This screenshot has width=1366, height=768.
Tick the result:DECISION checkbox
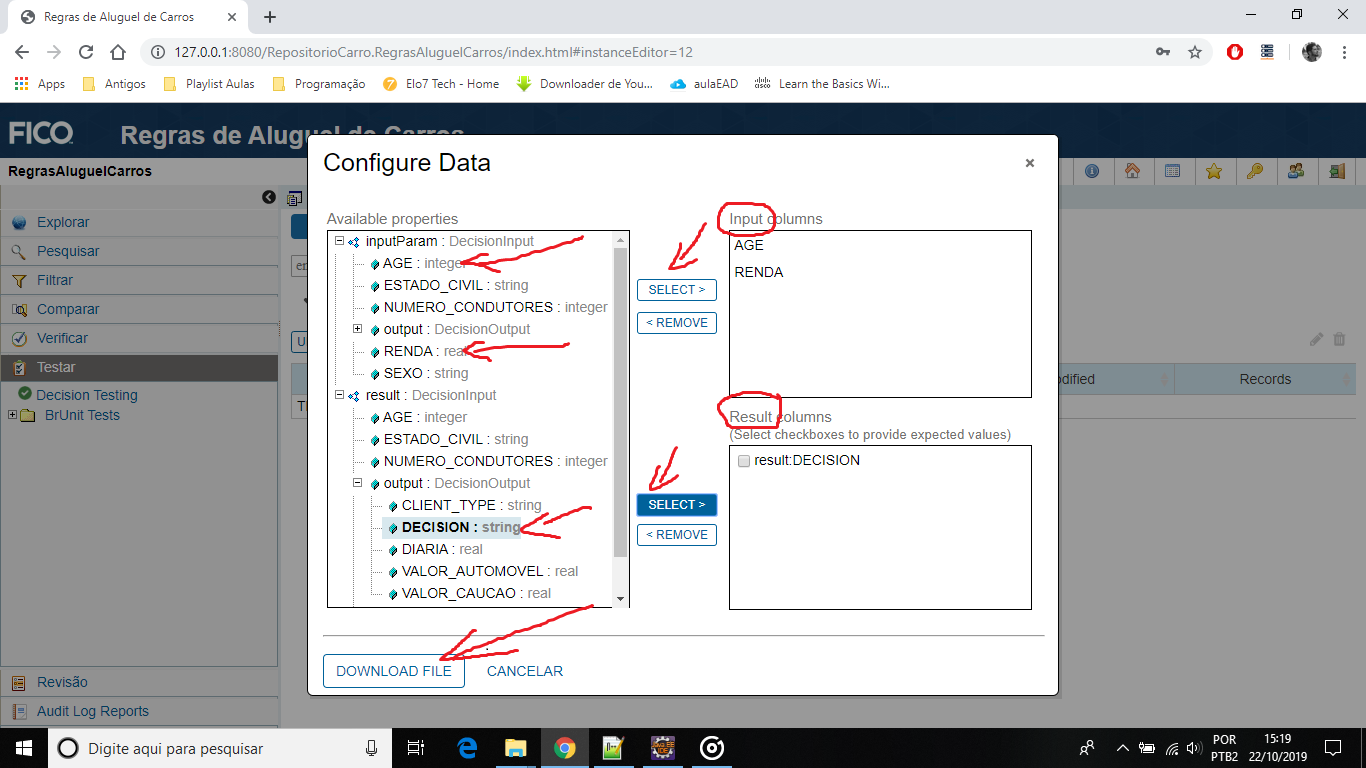pos(743,461)
